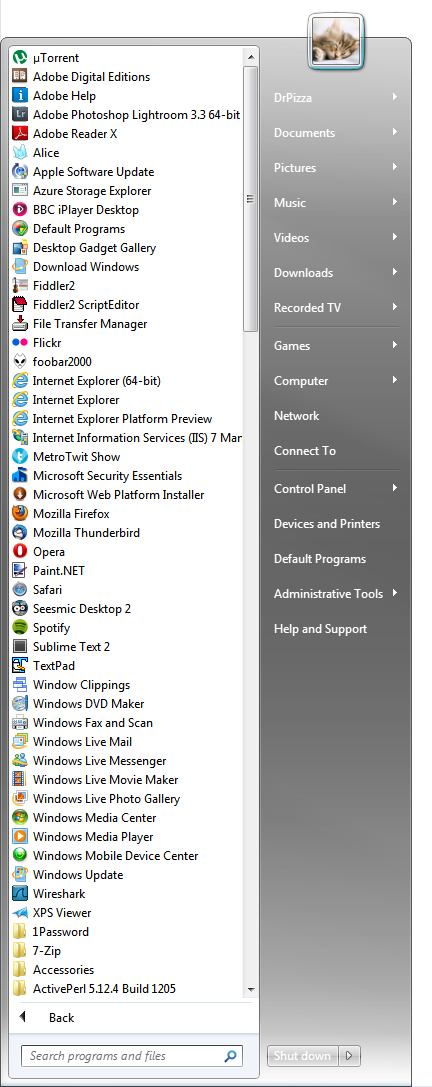Viewport: 432px width, 1087px height.
Task: Open the Shut down options arrow
Action: (x=349, y=1056)
